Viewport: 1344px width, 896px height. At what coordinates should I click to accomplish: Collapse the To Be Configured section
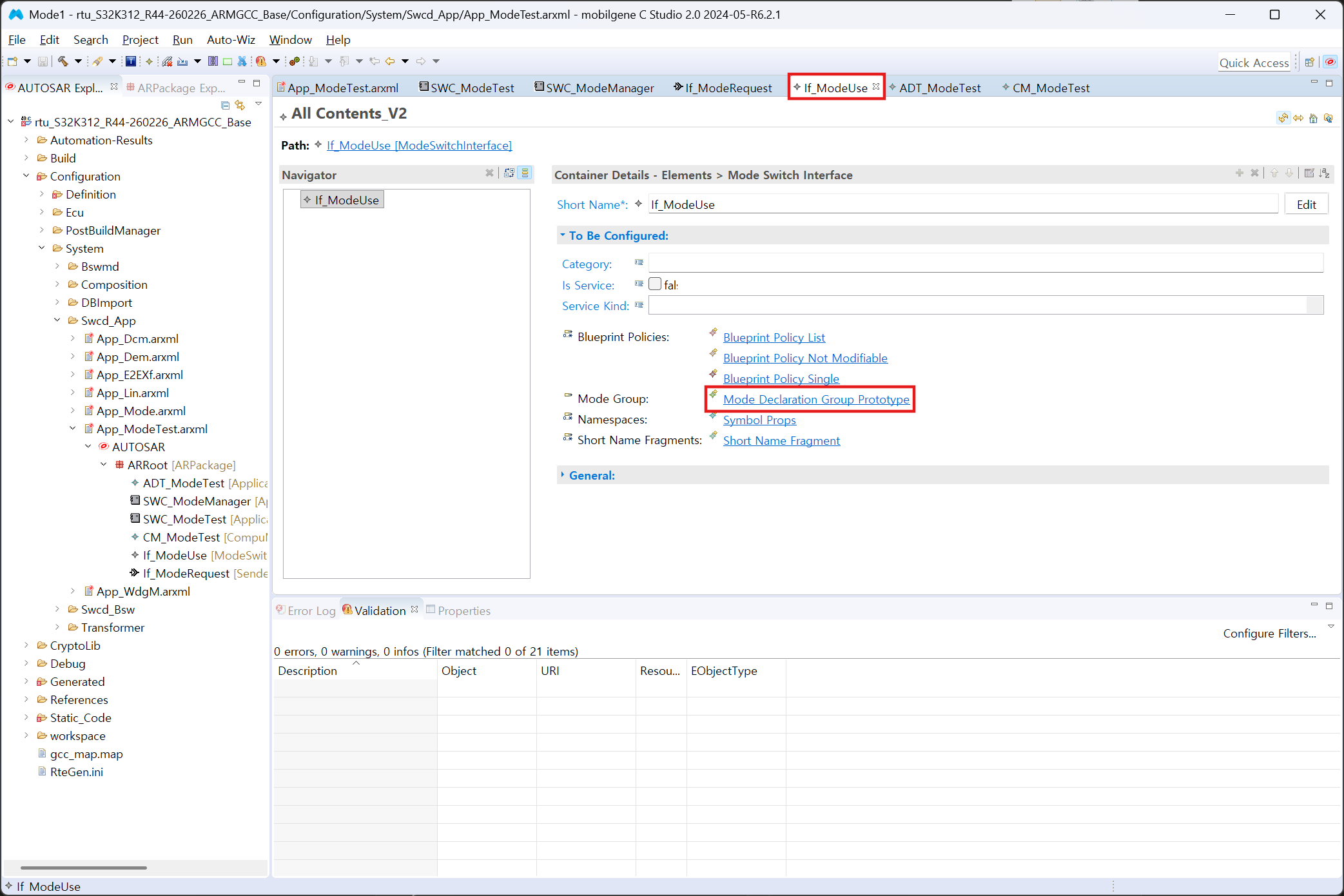pos(563,235)
